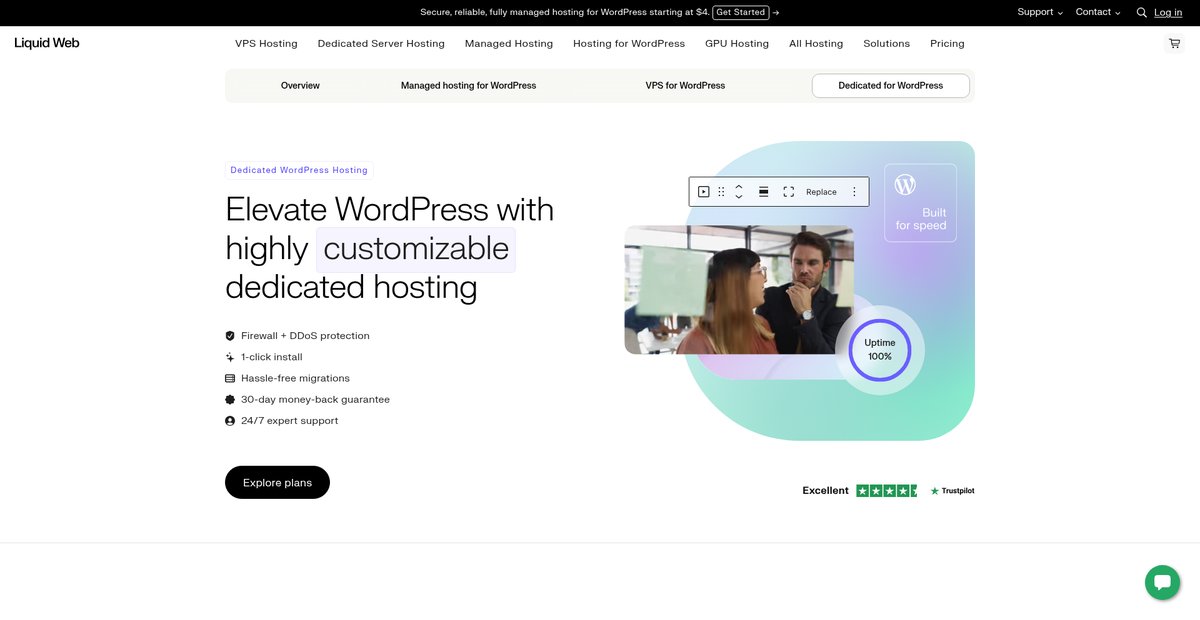Click the badge icon beside 30-day money-back guarantee
The image size is (1200, 620).
[230, 400]
